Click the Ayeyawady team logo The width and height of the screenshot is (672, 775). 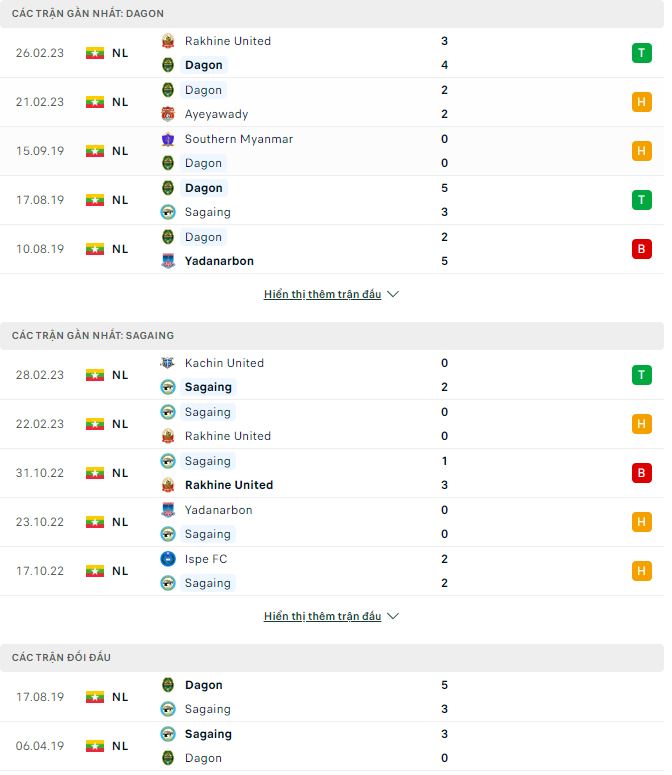point(168,114)
